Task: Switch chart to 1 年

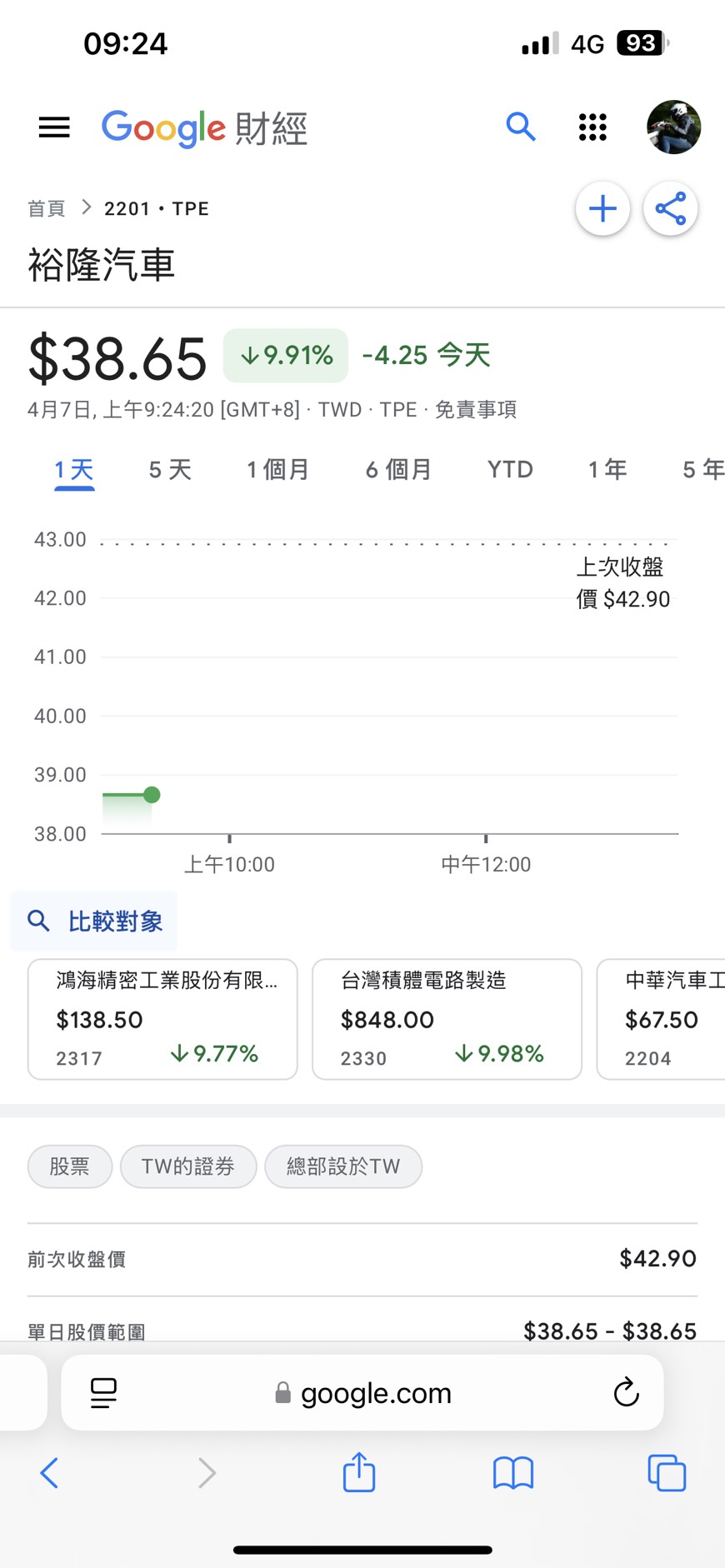Action: [x=607, y=470]
